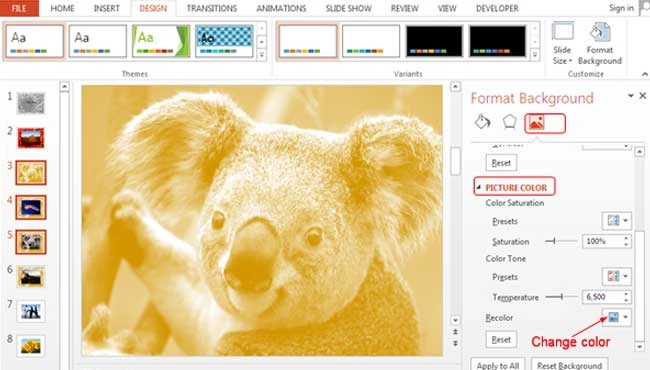This screenshot has height=370, width=650.
Task: Select slide 4 thumbnail
Action: click(x=31, y=207)
